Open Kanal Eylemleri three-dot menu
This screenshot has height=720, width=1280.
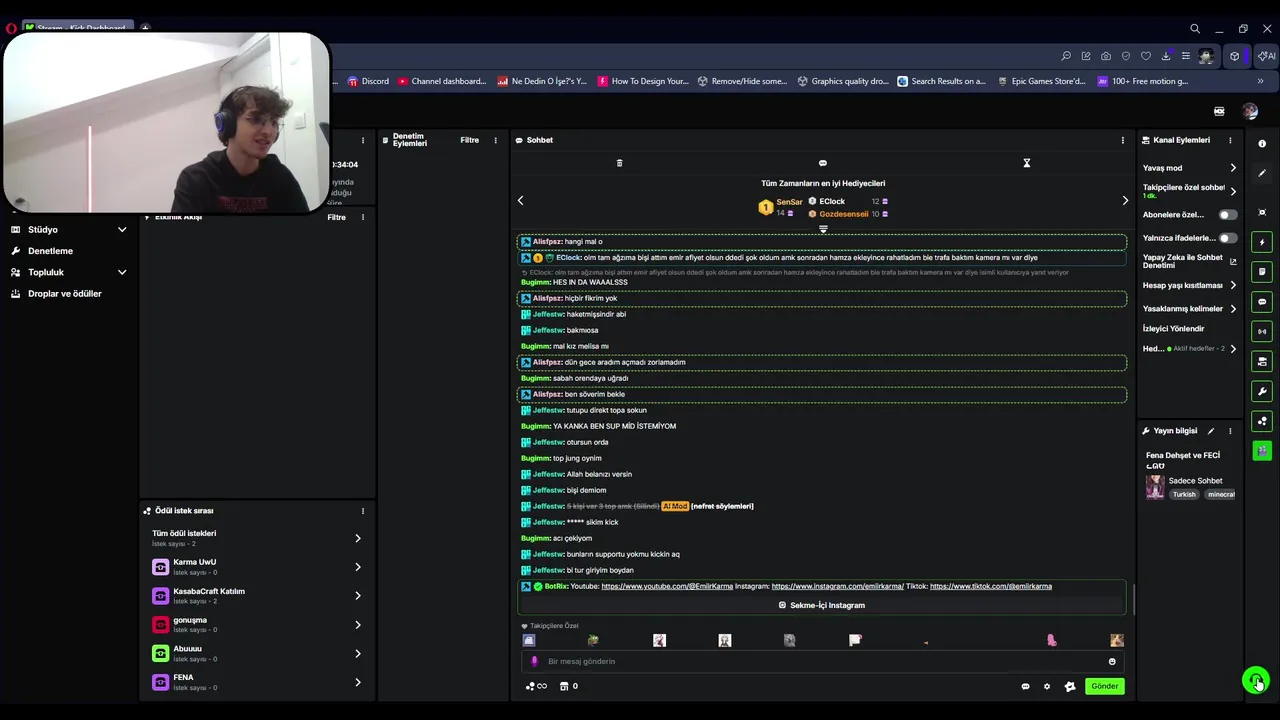(x=1230, y=140)
